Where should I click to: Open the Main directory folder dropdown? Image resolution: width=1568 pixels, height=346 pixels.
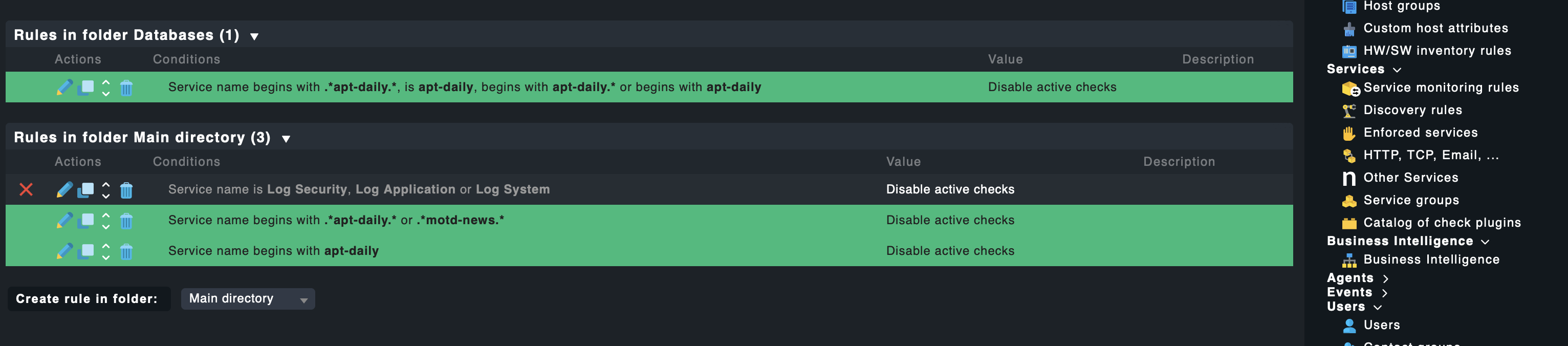point(248,298)
